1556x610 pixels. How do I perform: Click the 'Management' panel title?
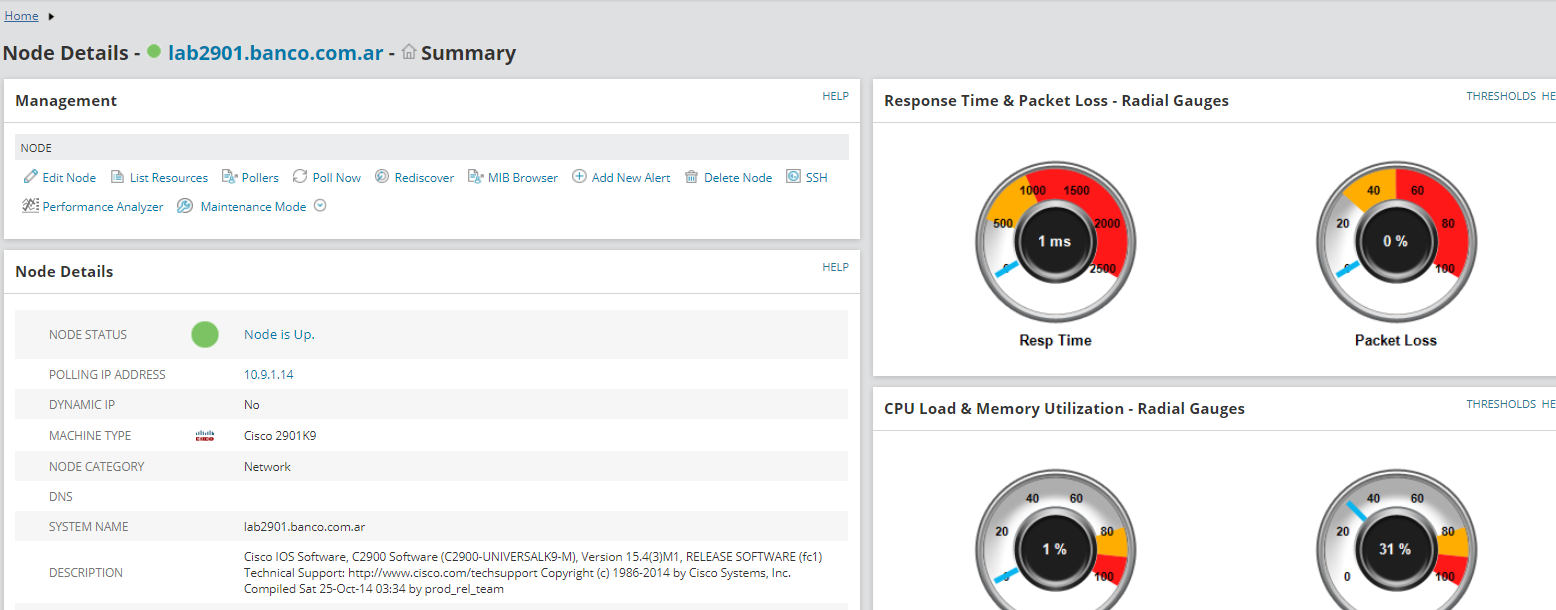click(66, 101)
